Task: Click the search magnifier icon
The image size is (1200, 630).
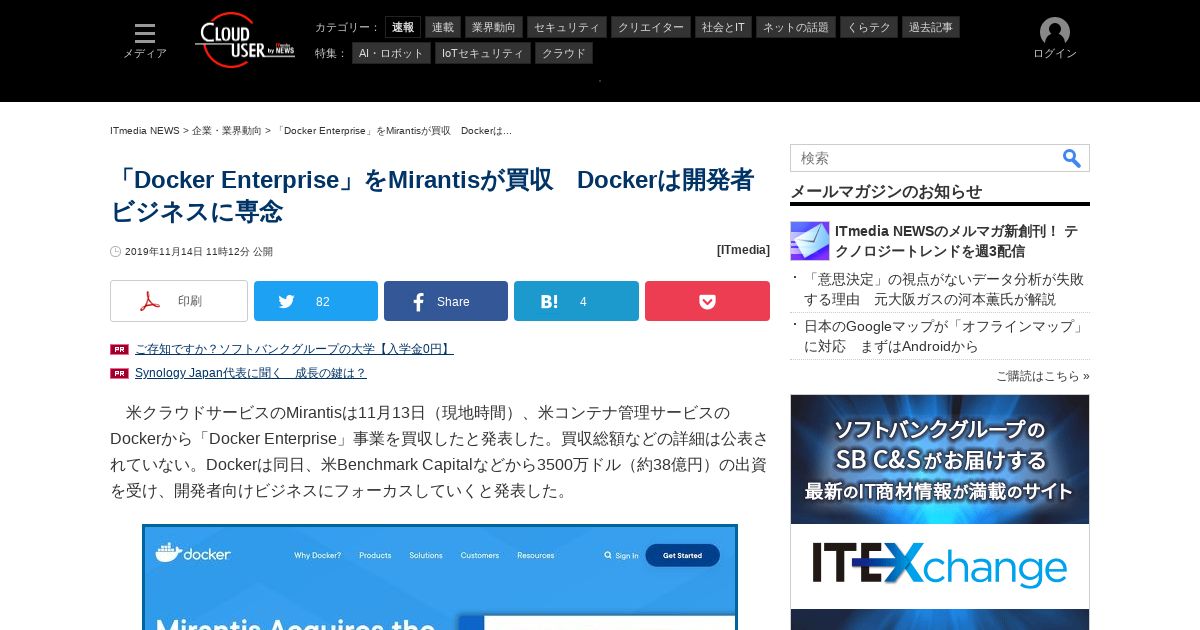Action: click(x=1072, y=158)
